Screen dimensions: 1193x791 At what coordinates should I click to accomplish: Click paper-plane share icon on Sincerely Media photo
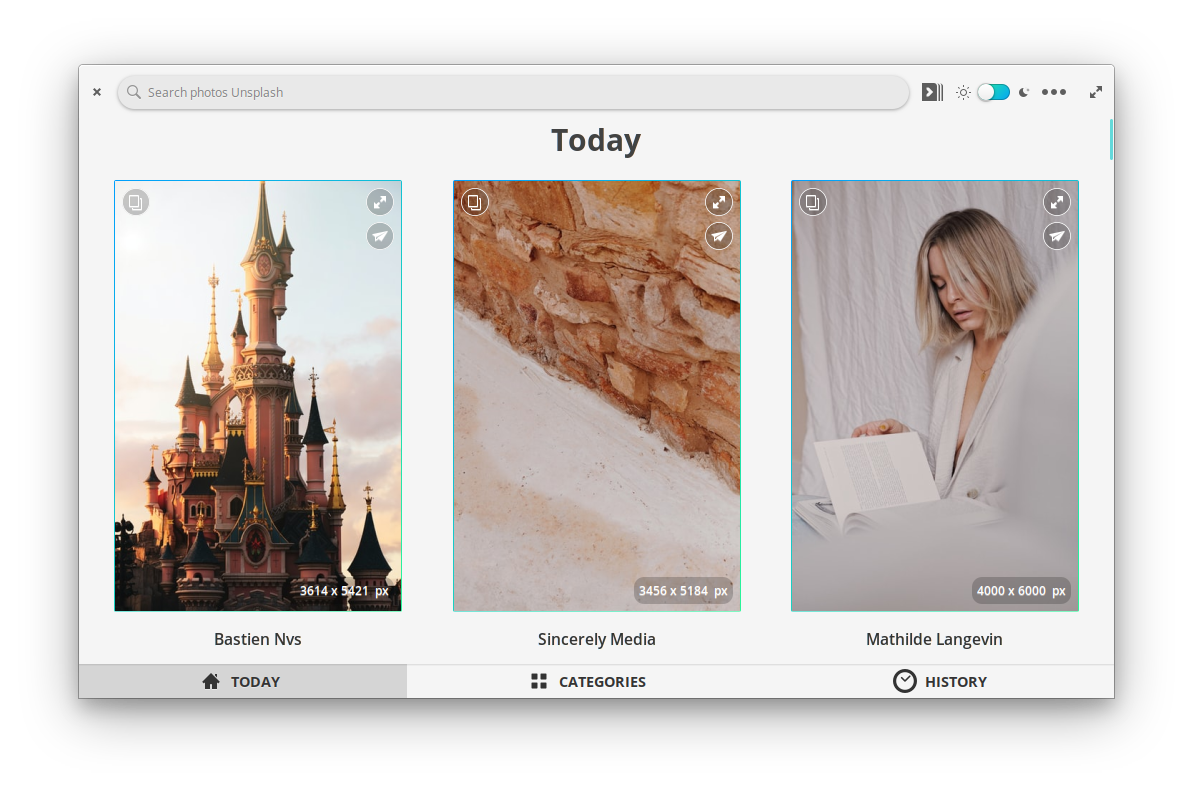[718, 236]
